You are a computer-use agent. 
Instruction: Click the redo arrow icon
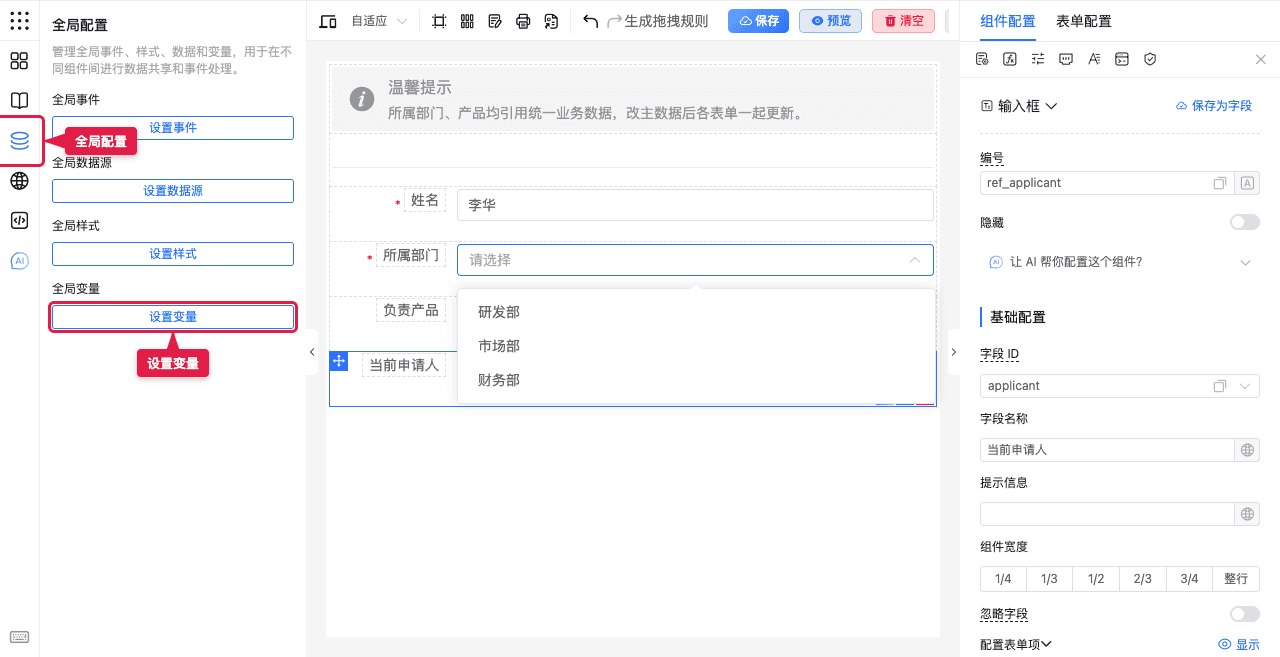pos(615,21)
